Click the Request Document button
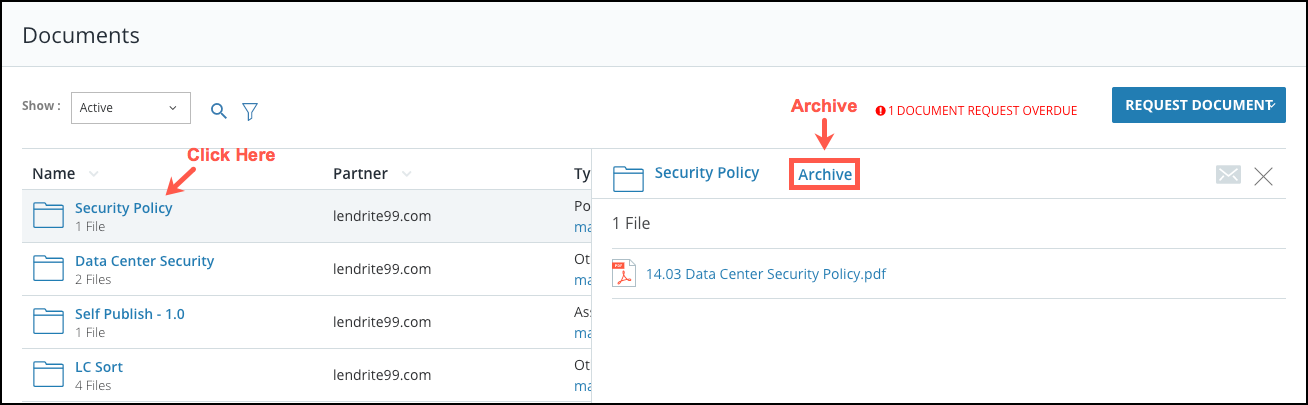1308x405 pixels. [x=1198, y=104]
